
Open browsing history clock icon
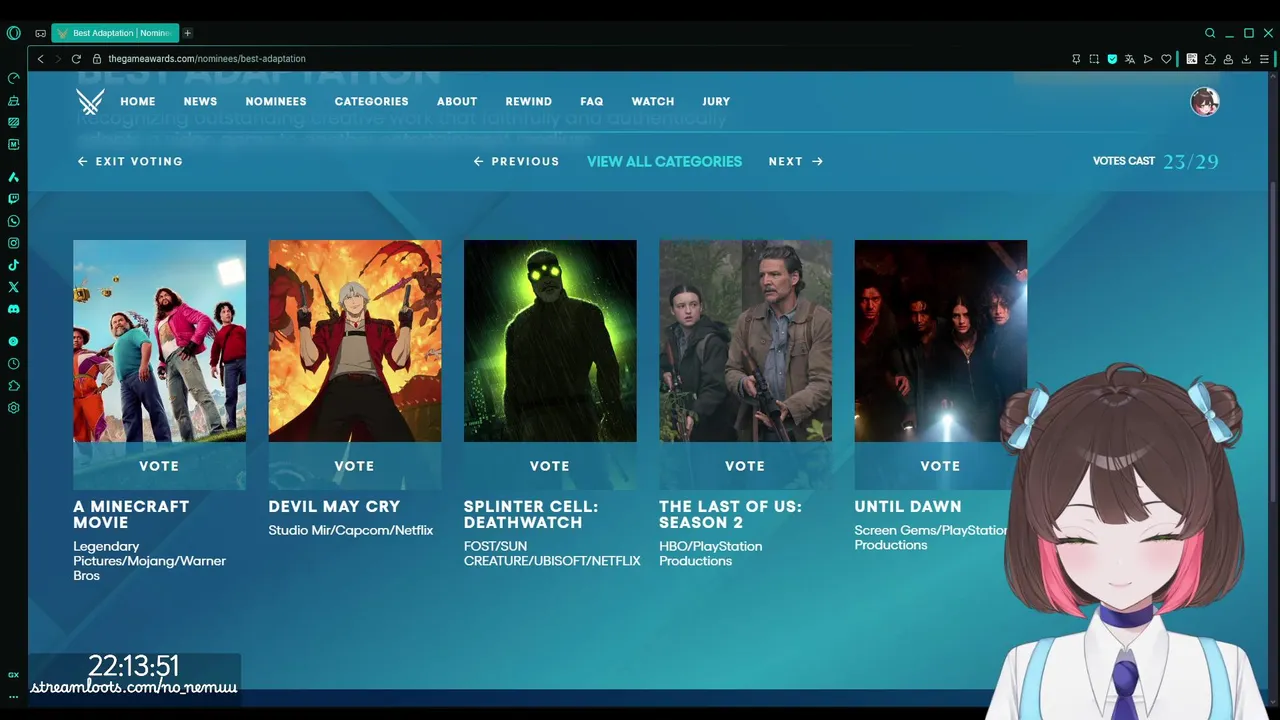pos(13,364)
